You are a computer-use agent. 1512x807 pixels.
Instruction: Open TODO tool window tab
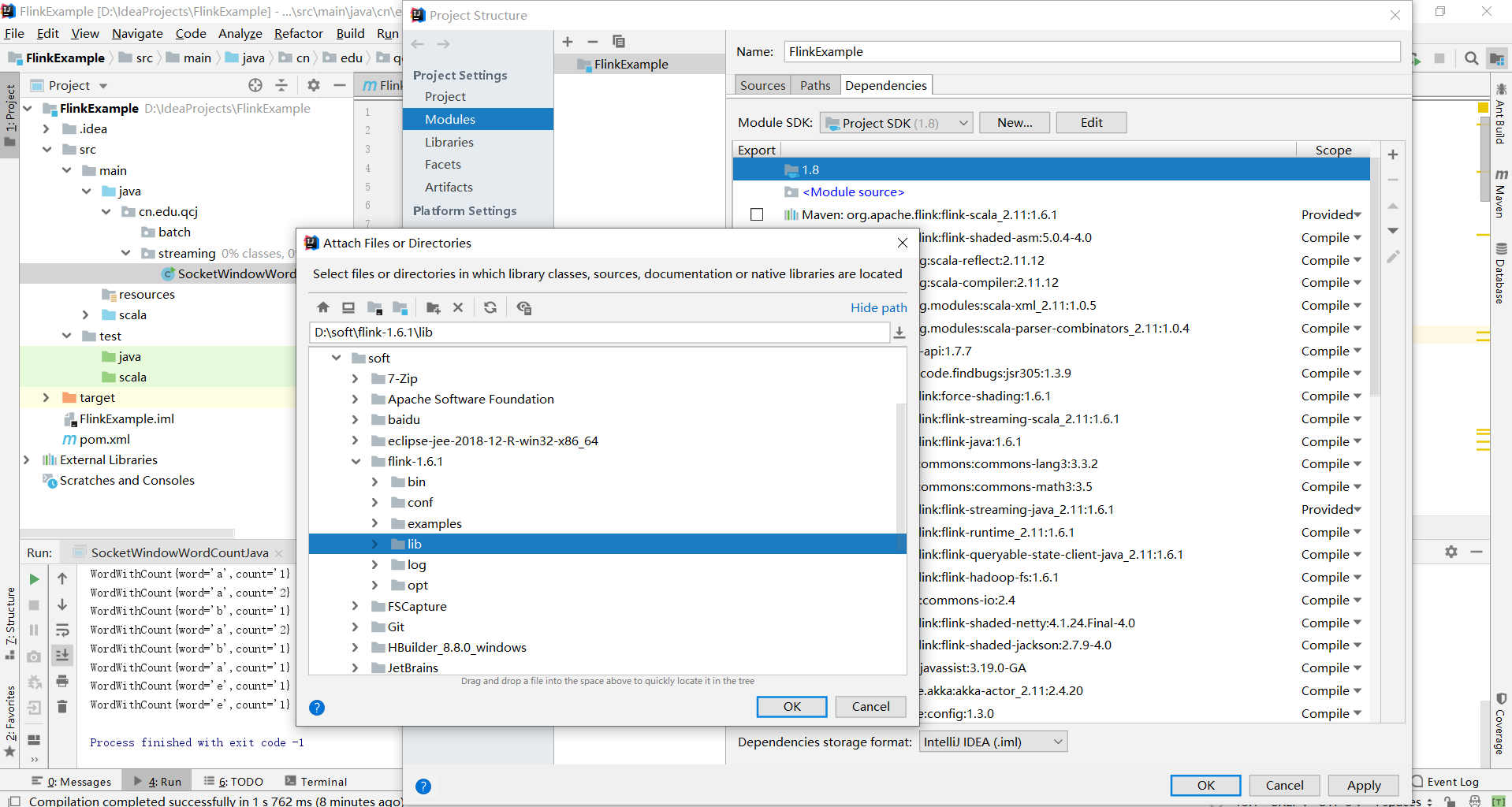point(233,782)
